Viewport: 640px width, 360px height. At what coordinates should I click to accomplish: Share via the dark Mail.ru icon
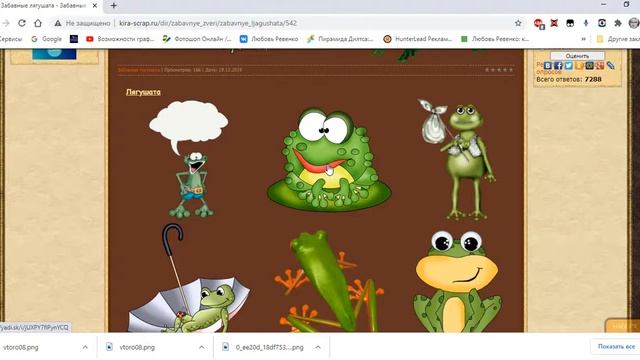(x=589, y=65)
